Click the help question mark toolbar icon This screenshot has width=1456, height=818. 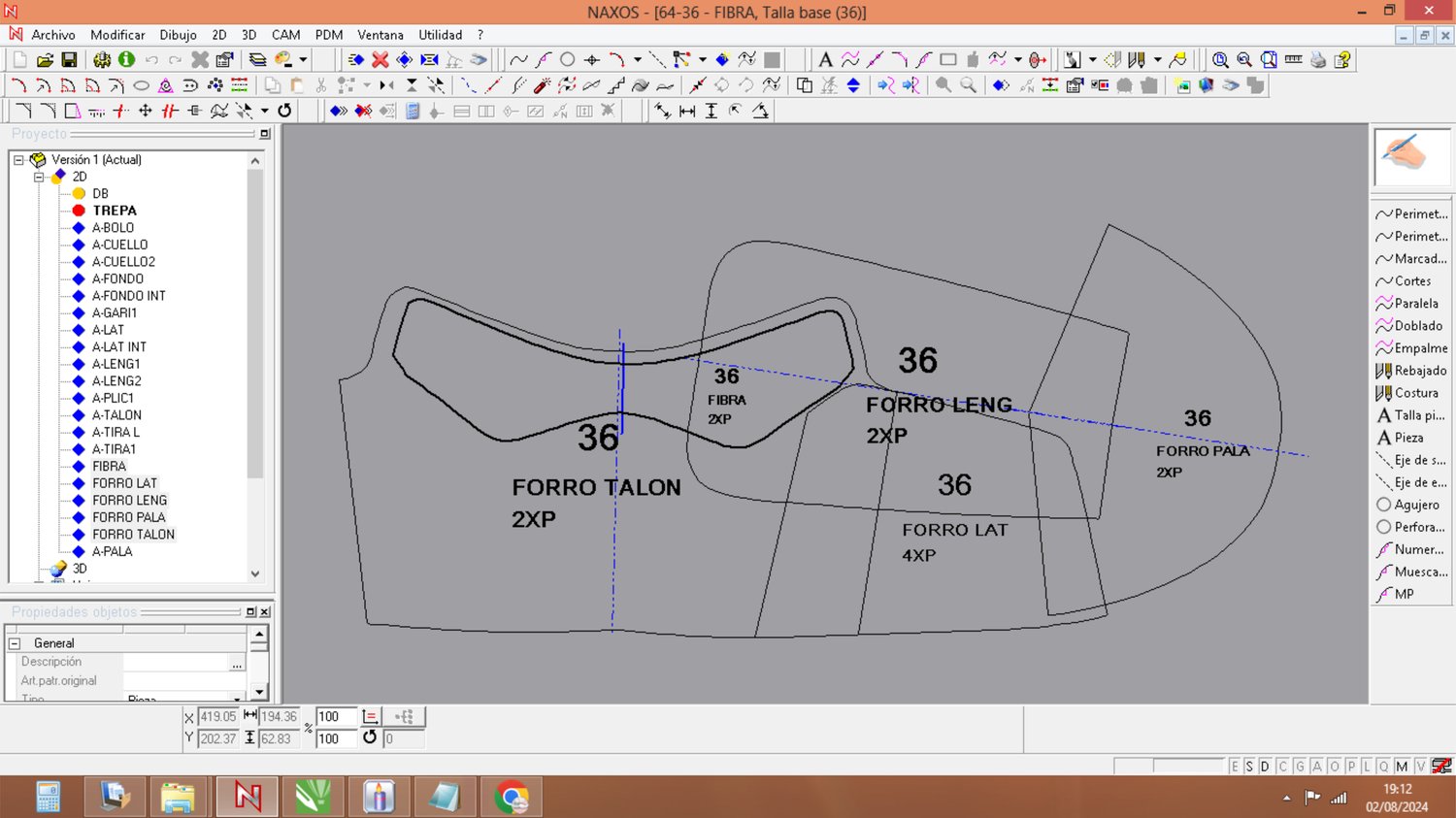click(1342, 60)
